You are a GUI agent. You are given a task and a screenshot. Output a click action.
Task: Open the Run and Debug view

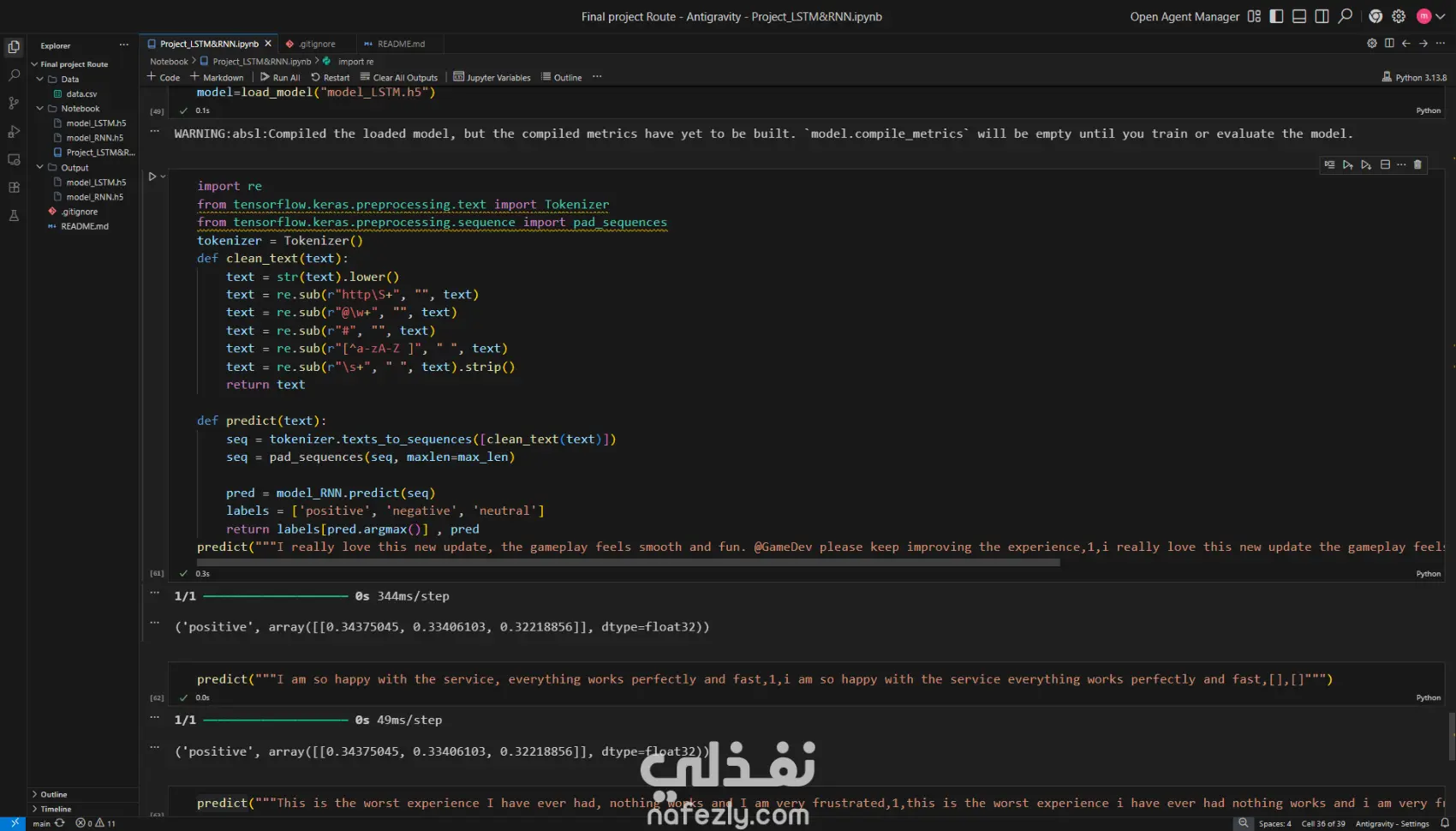(14, 132)
